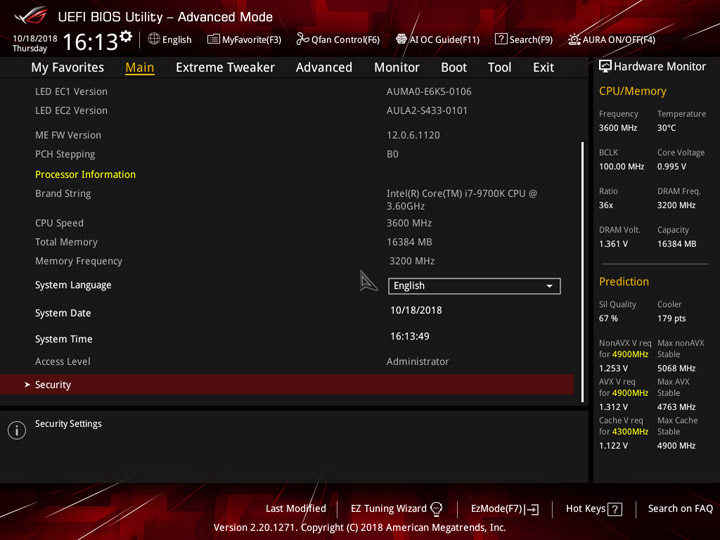Click Last Modified button

pyautogui.click(x=296, y=508)
